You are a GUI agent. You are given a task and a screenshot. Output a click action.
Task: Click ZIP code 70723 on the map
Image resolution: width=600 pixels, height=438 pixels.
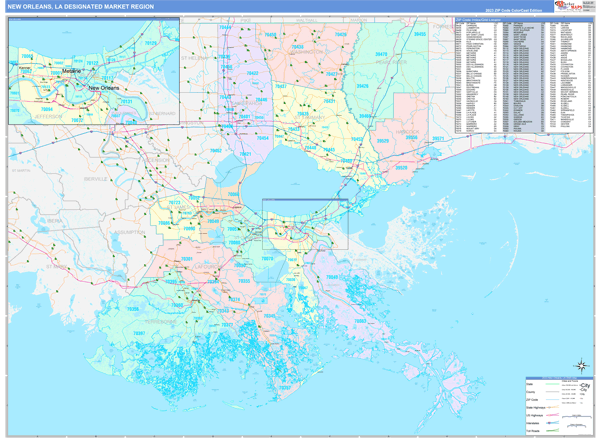(174, 202)
